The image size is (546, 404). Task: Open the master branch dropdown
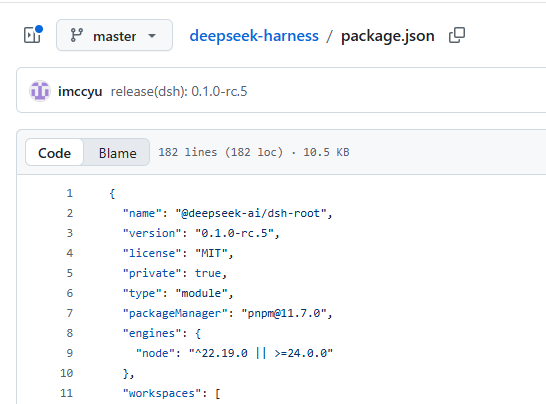click(x=114, y=35)
